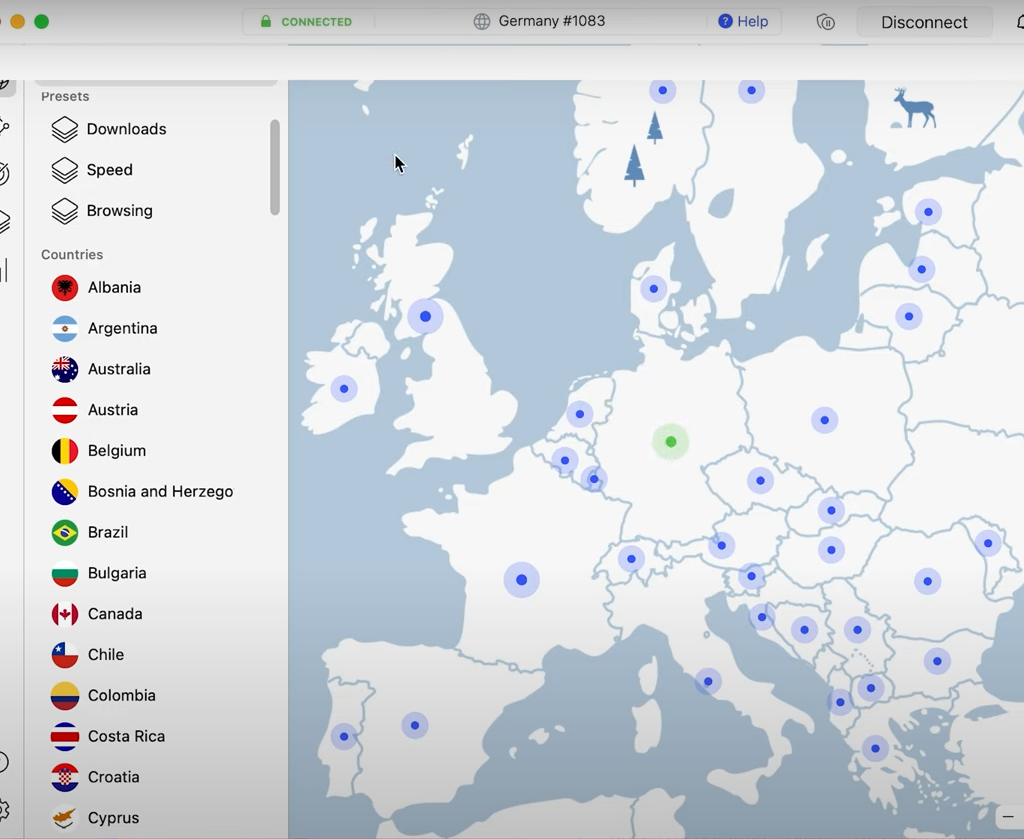Click the Bulgaria map pin

tap(937, 661)
